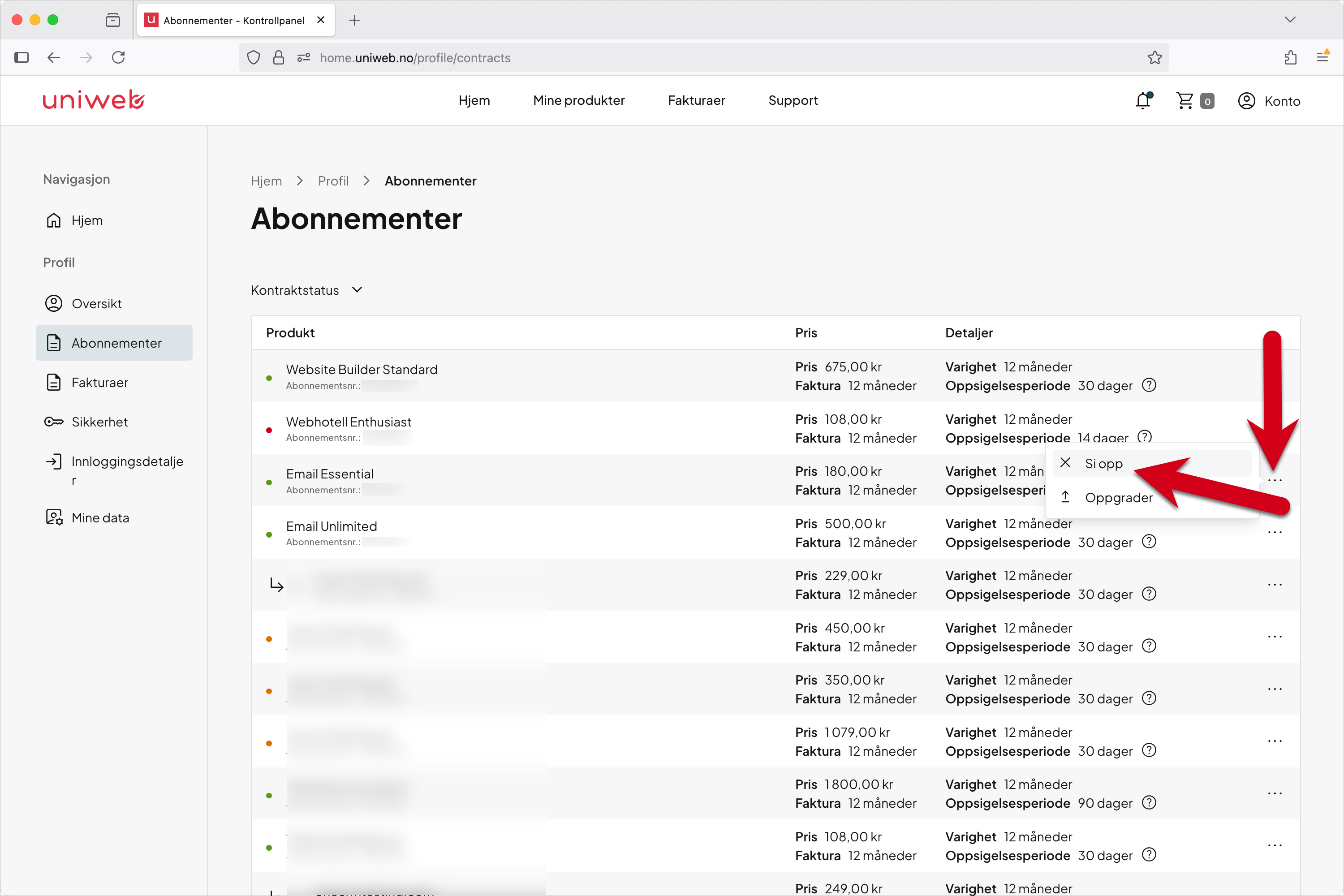Viewport: 1344px width, 896px height.
Task: Show help for Website Builder Standard Oppsigelsesperiode
Action: (1149, 385)
